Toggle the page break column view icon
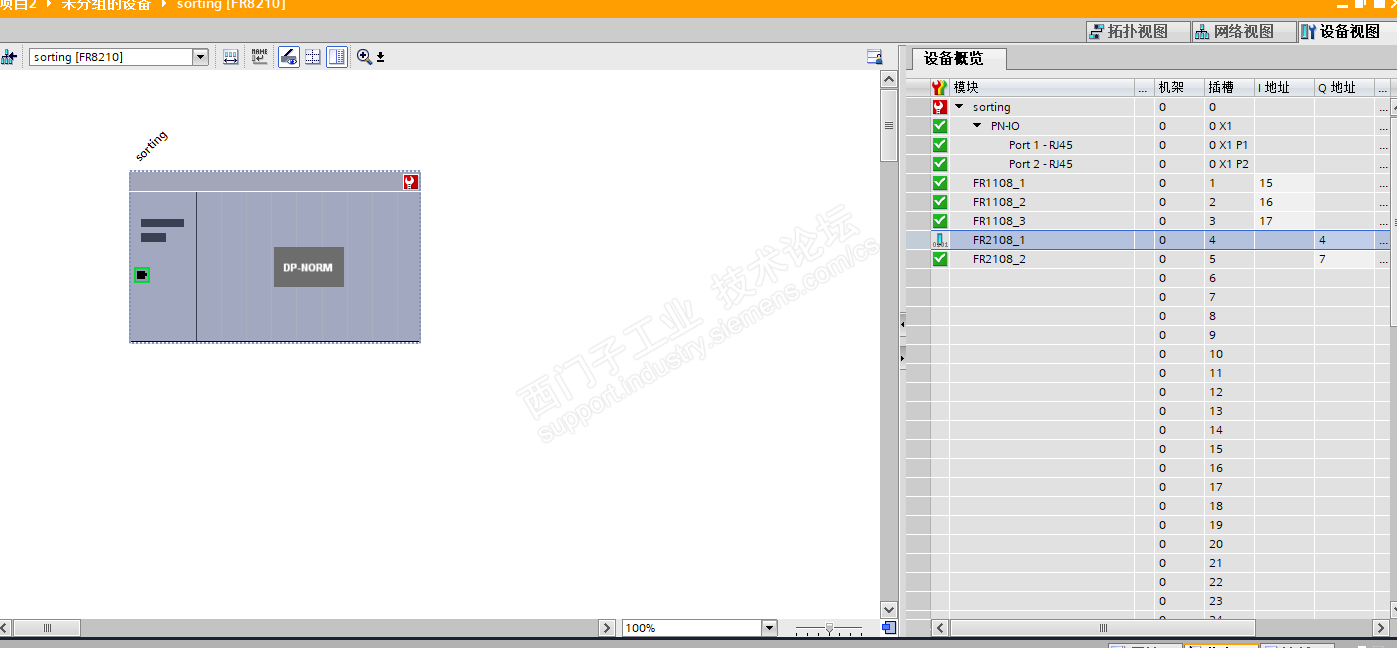 coord(337,57)
